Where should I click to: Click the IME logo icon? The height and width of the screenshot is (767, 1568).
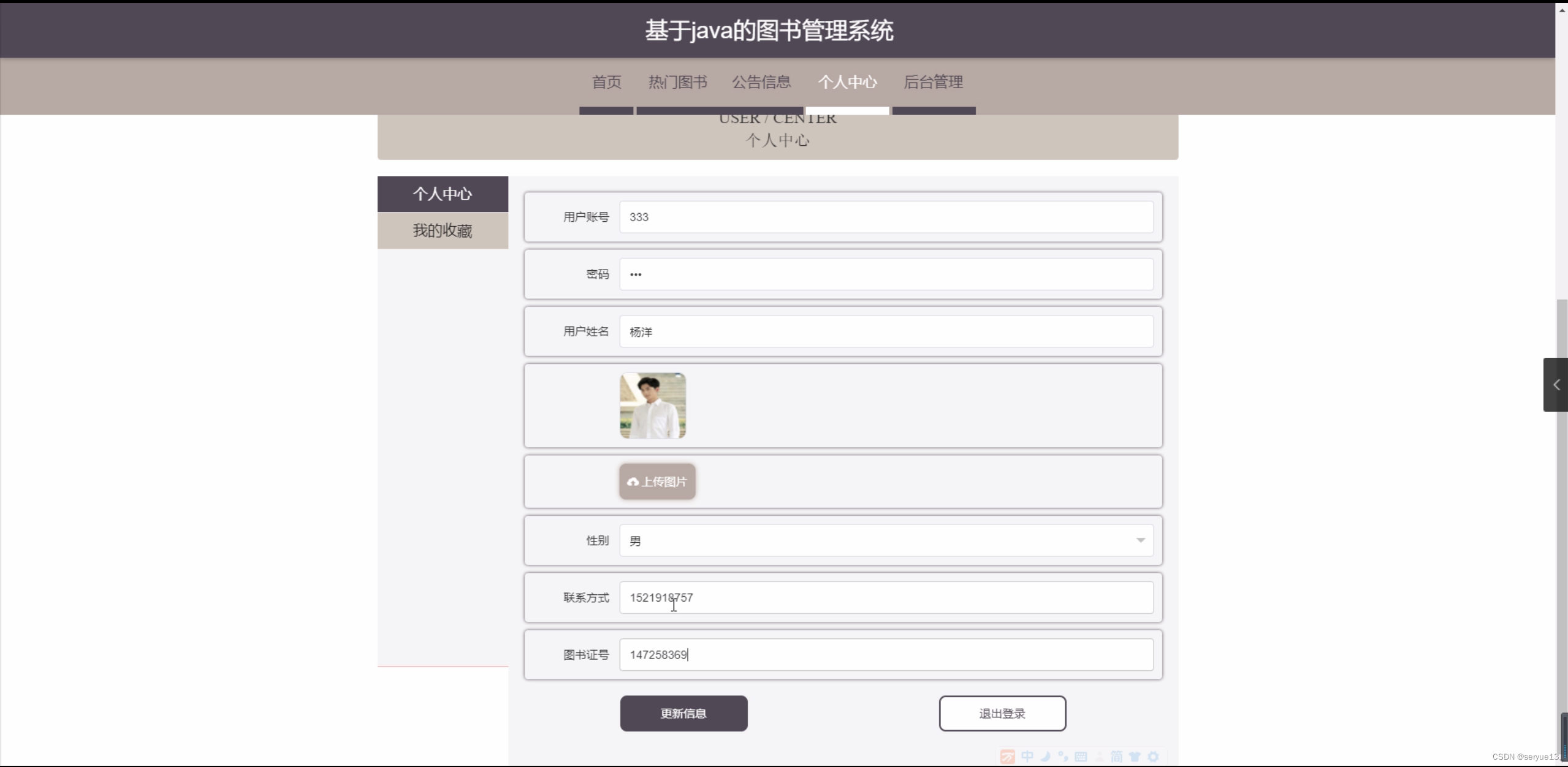[x=1008, y=757]
